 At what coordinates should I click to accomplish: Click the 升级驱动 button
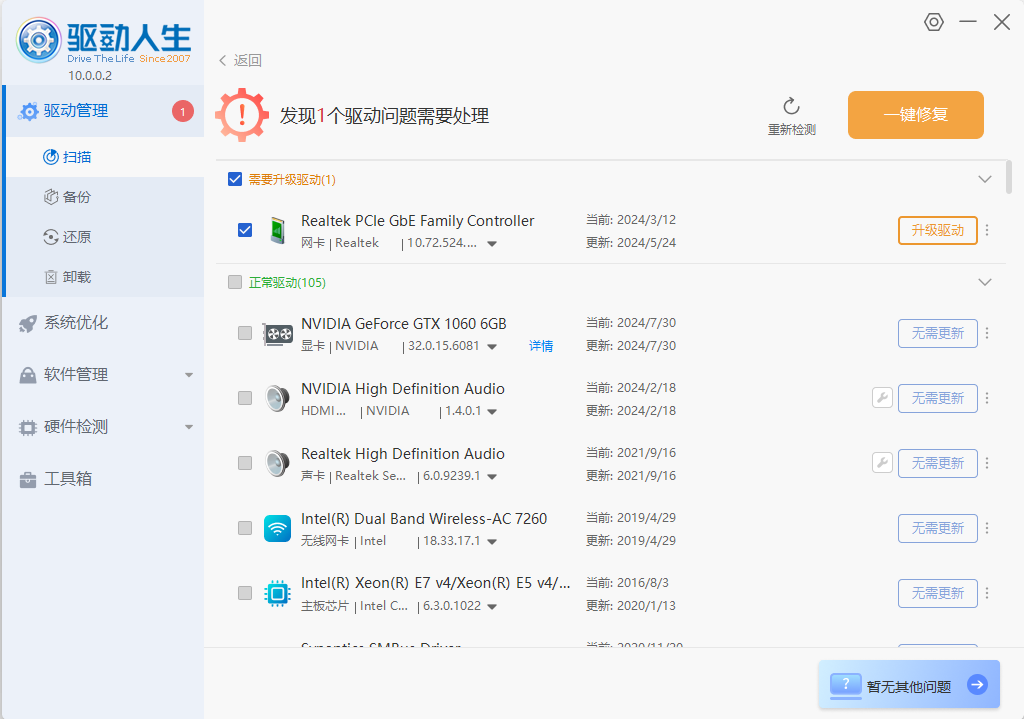tap(937, 230)
